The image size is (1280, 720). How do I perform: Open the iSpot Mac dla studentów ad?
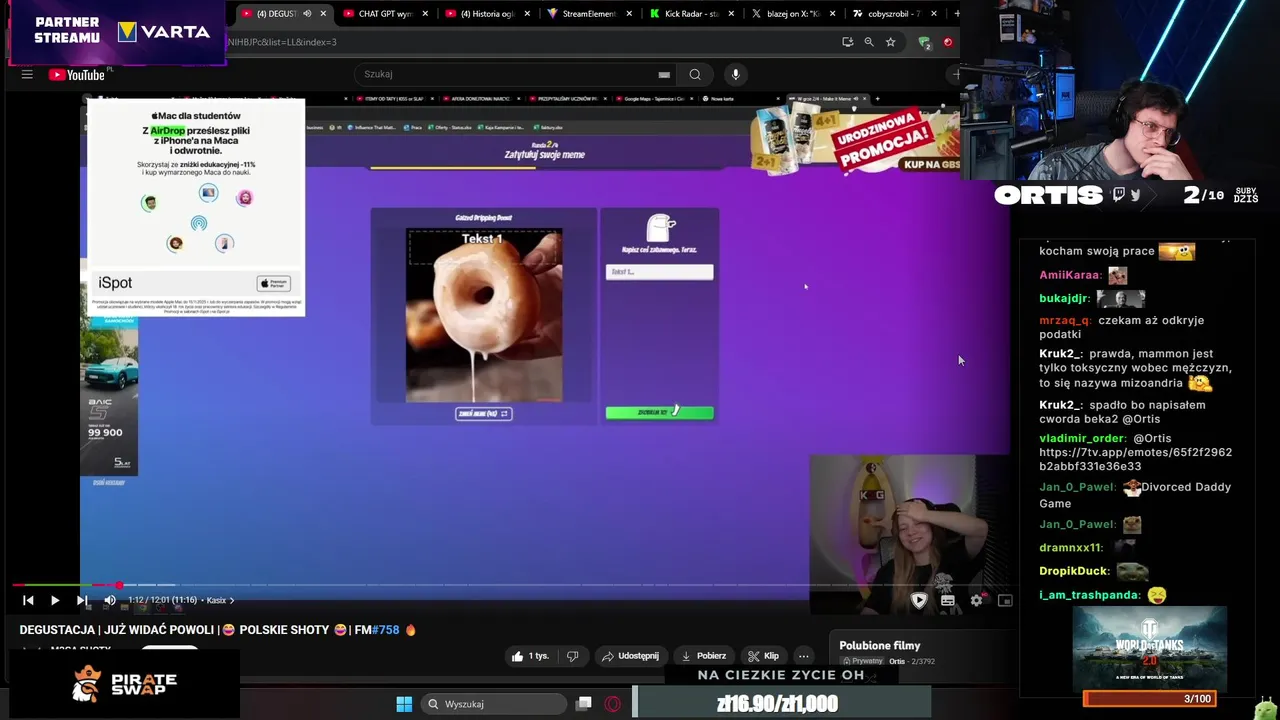(196, 208)
